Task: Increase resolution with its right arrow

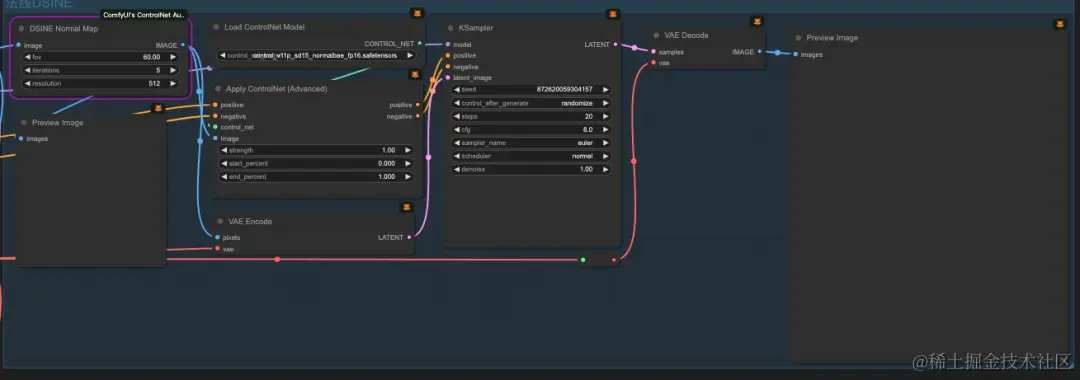Action: 172,83
